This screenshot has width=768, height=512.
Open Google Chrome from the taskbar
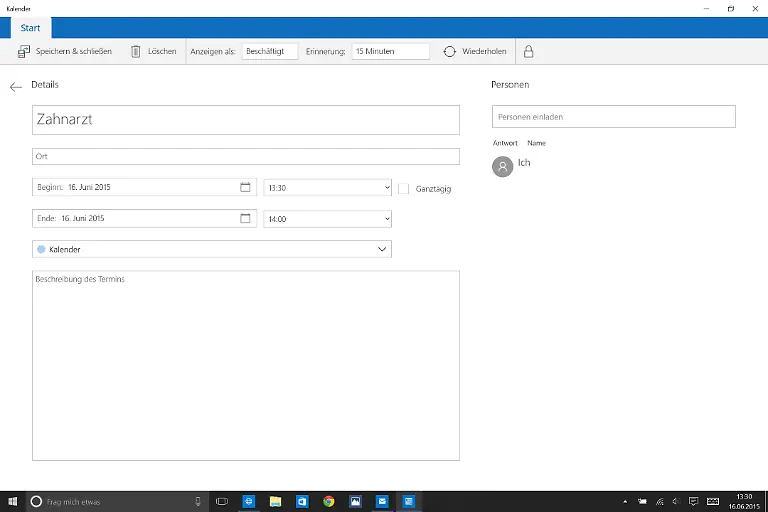tap(328, 501)
